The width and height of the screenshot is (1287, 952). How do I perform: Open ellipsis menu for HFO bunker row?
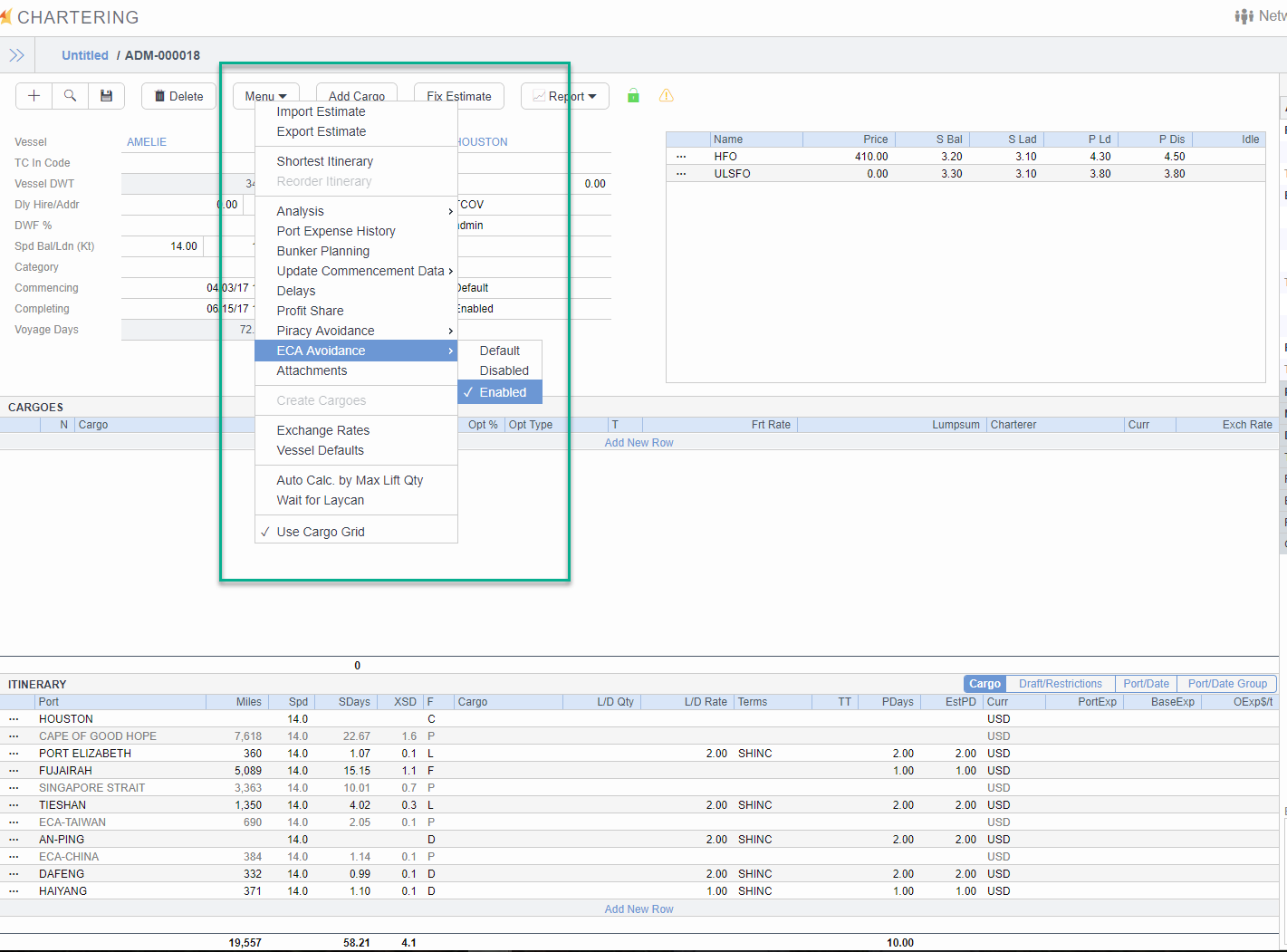tap(681, 157)
